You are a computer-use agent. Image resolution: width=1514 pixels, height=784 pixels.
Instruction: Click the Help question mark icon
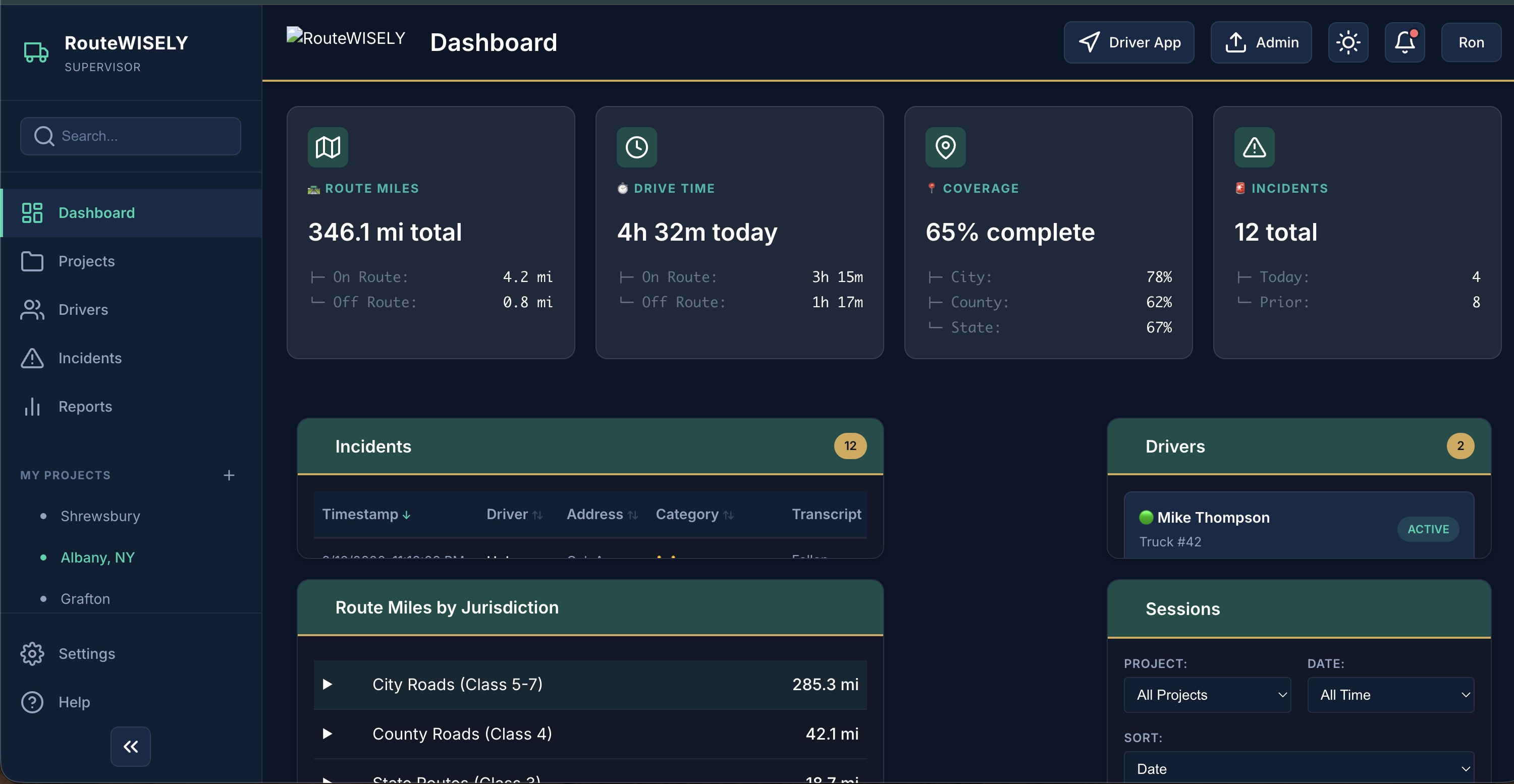(x=32, y=702)
